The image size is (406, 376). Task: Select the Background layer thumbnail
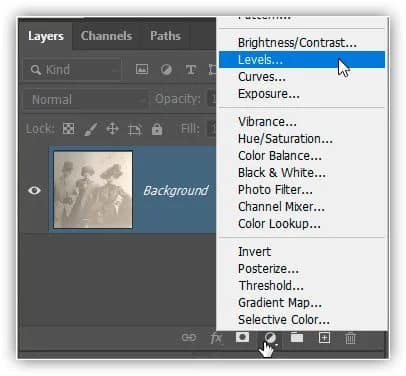pyautogui.click(x=93, y=190)
